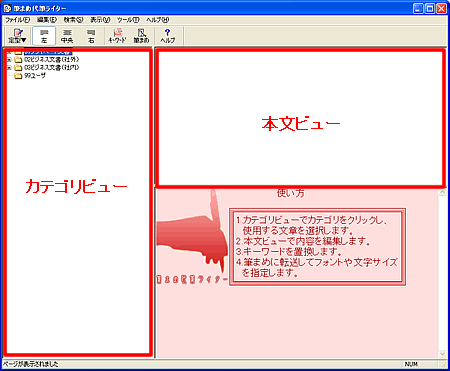Expand the 03ビジネス文書(社内) folder node
Screen dimensions: 450x371
pos(9,68)
